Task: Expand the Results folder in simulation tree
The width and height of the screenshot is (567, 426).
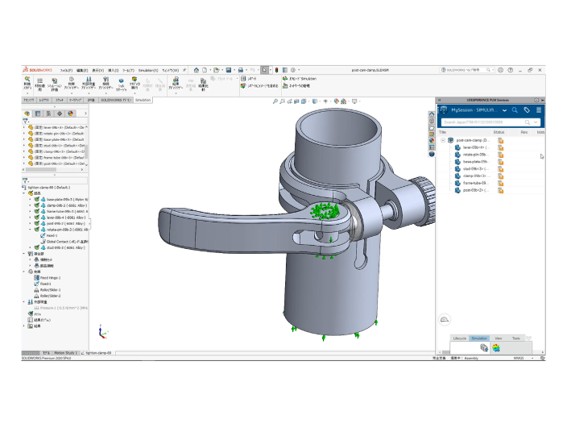Action: tap(25, 326)
